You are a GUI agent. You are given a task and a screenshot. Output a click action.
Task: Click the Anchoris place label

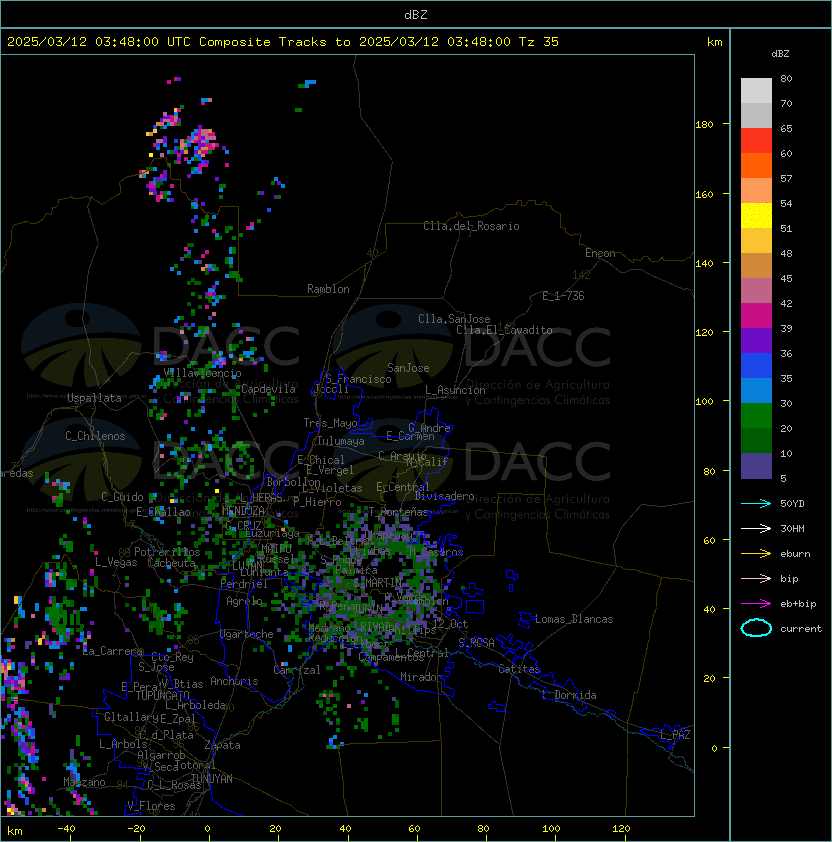(x=234, y=681)
